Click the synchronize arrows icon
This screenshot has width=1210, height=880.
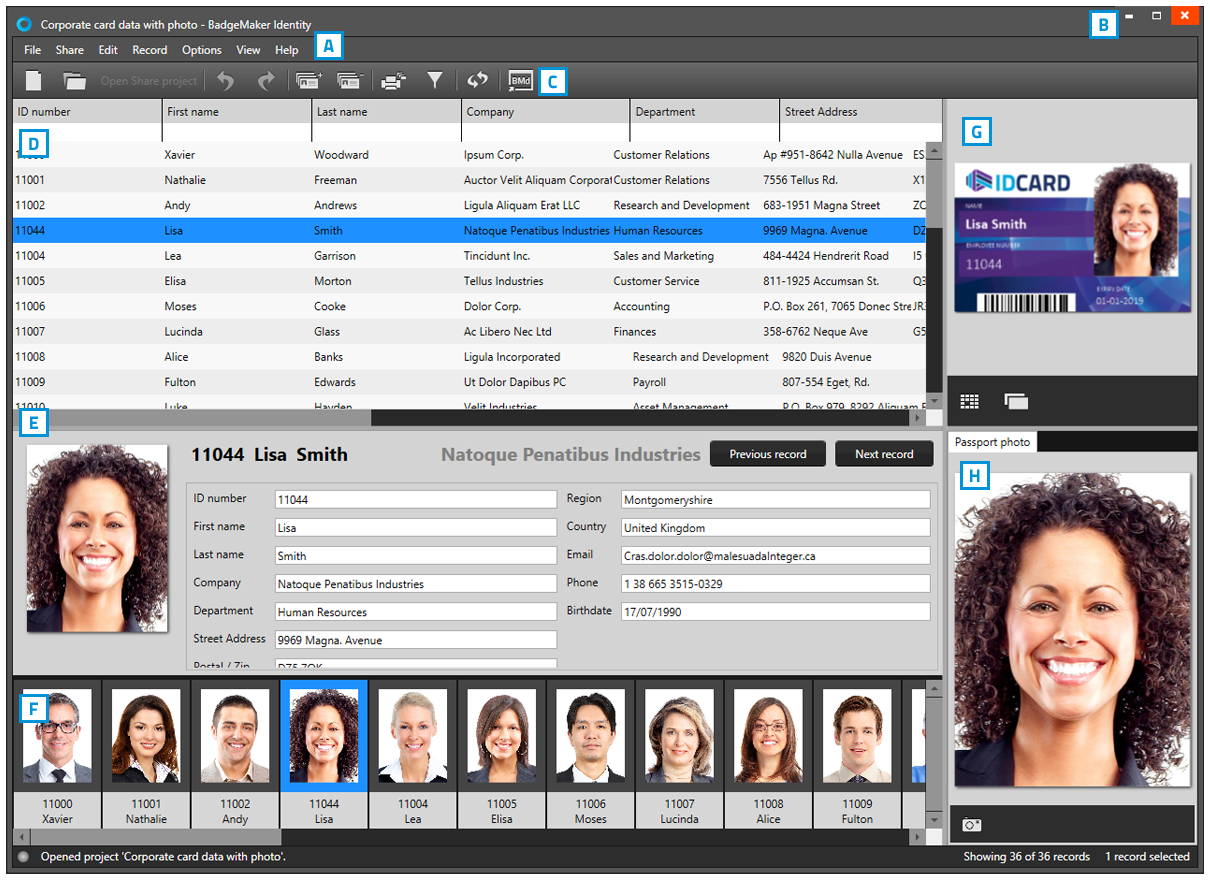coord(477,81)
